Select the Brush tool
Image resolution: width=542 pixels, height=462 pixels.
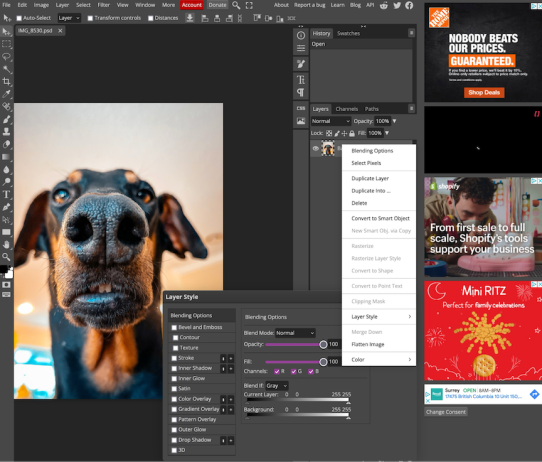[6, 119]
